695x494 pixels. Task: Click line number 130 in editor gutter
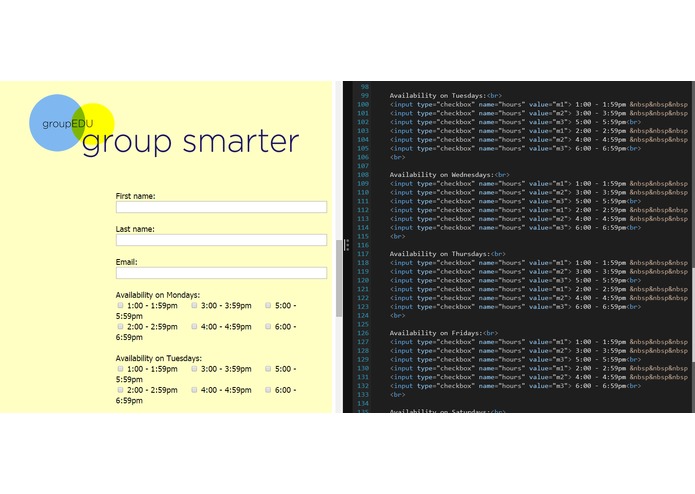pyautogui.click(x=363, y=368)
